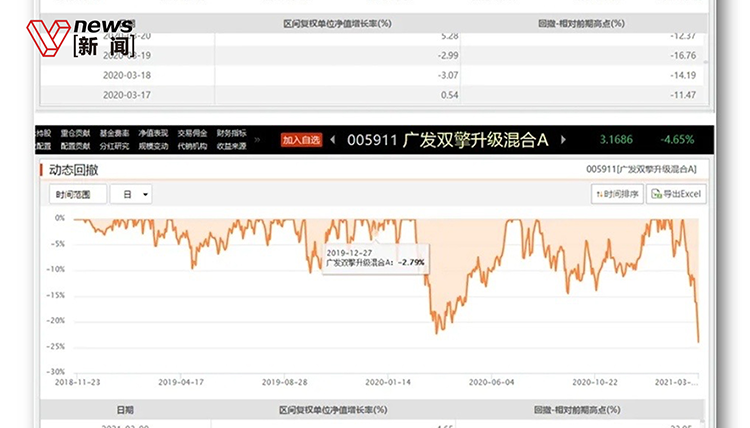Click x-axis label 2019-04-17
The image size is (750, 428).
[x=181, y=382]
